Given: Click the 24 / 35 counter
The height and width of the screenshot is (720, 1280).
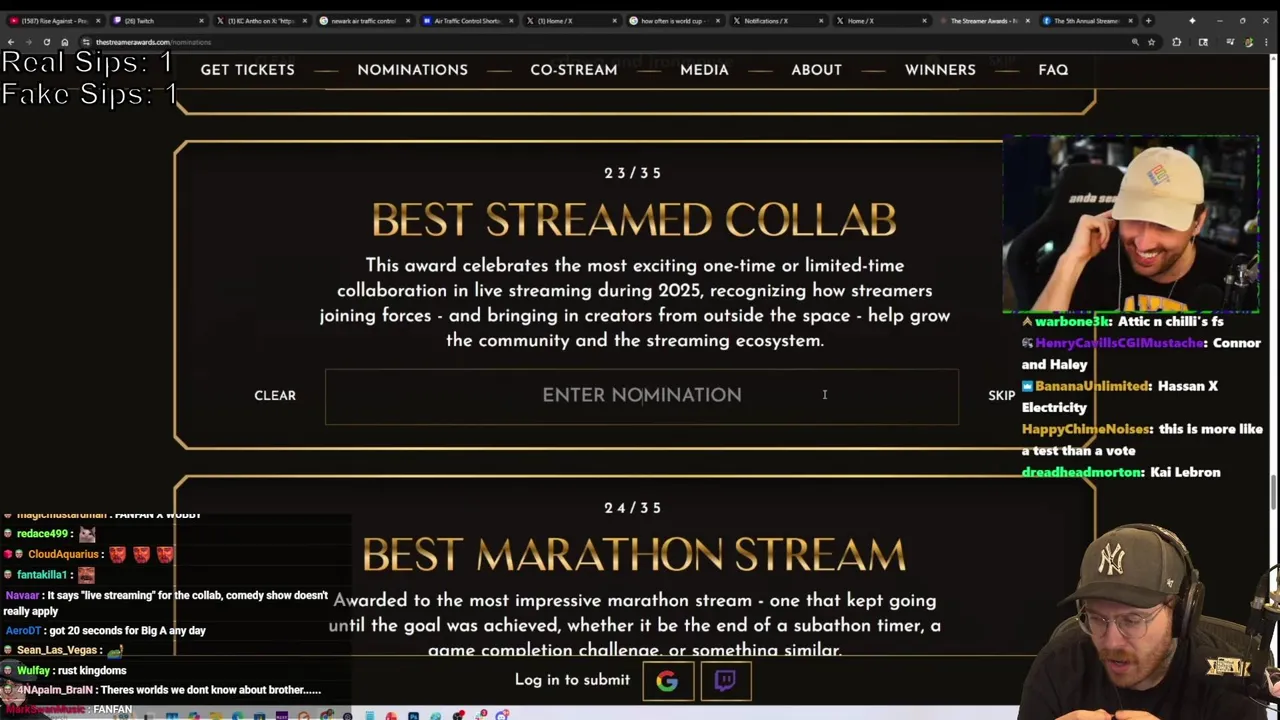Looking at the screenshot, I should [633, 508].
